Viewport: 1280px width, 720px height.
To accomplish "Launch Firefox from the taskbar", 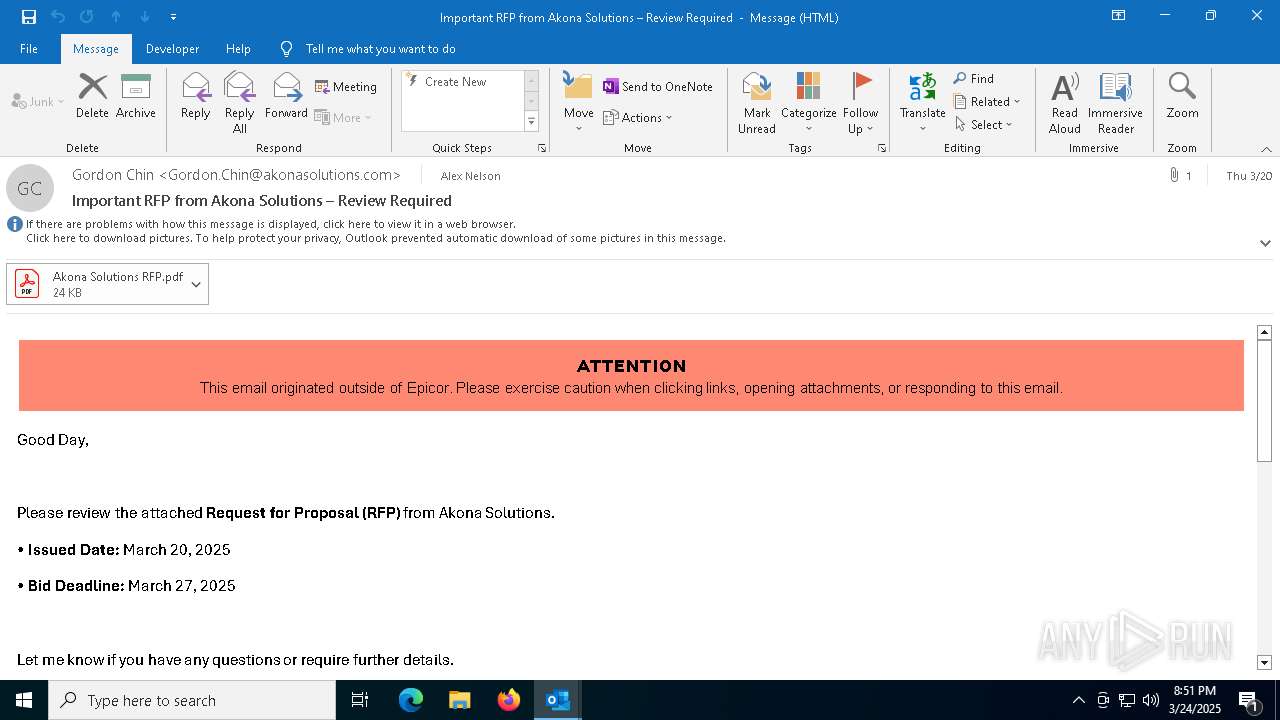I will click(509, 700).
